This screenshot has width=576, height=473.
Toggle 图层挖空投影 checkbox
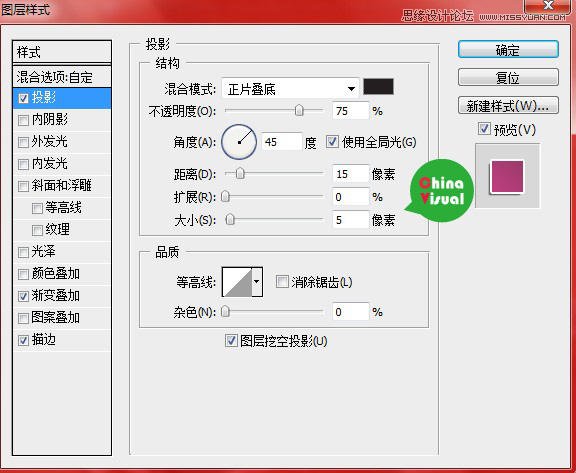(x=231, y=341)
